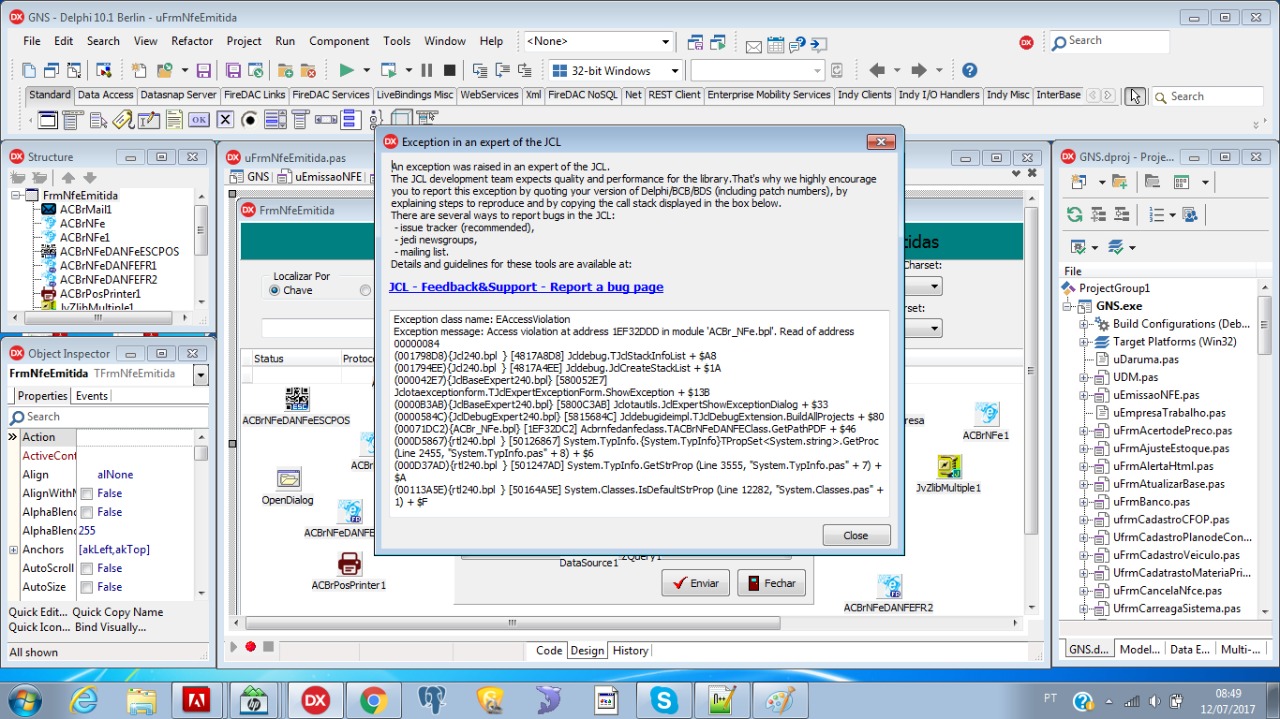Switch to the History tab in editor
This screenshot has width=1280, height=719.
coord(630,650)
